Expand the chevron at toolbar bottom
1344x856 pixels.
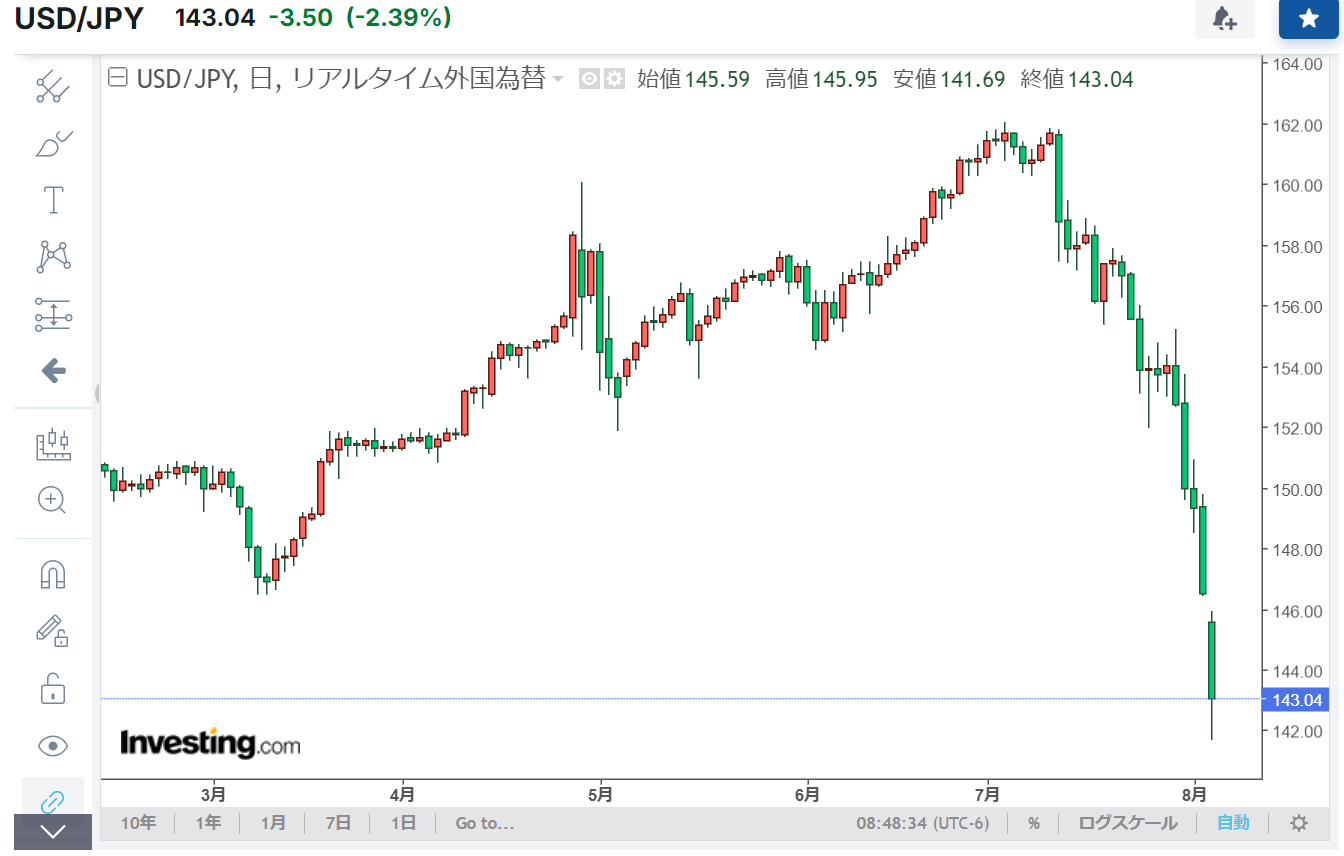[52, 831]
